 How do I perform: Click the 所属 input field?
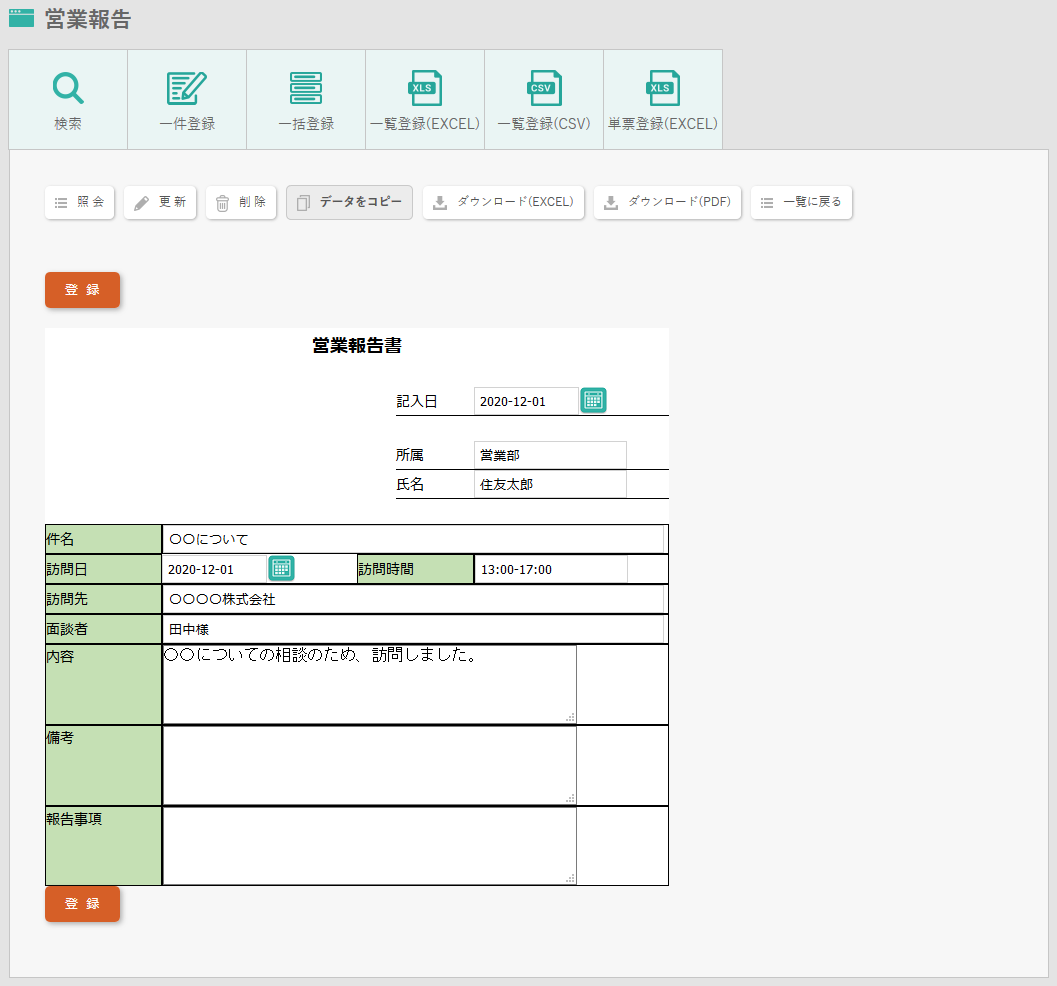coord(550,455)
